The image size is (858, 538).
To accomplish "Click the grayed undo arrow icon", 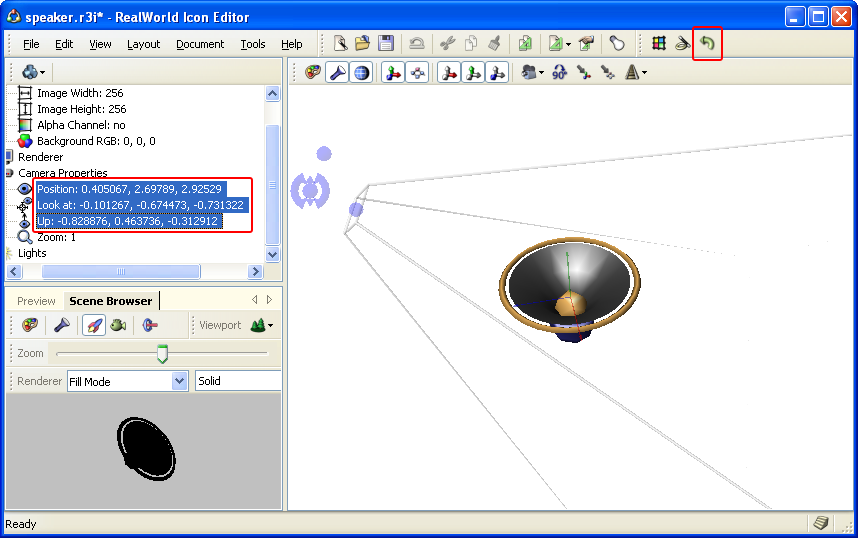I will (416, 43).
